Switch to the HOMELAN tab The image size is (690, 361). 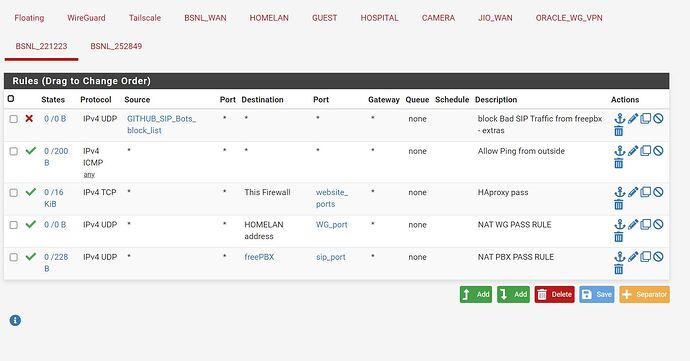click(x=269, y=18)
